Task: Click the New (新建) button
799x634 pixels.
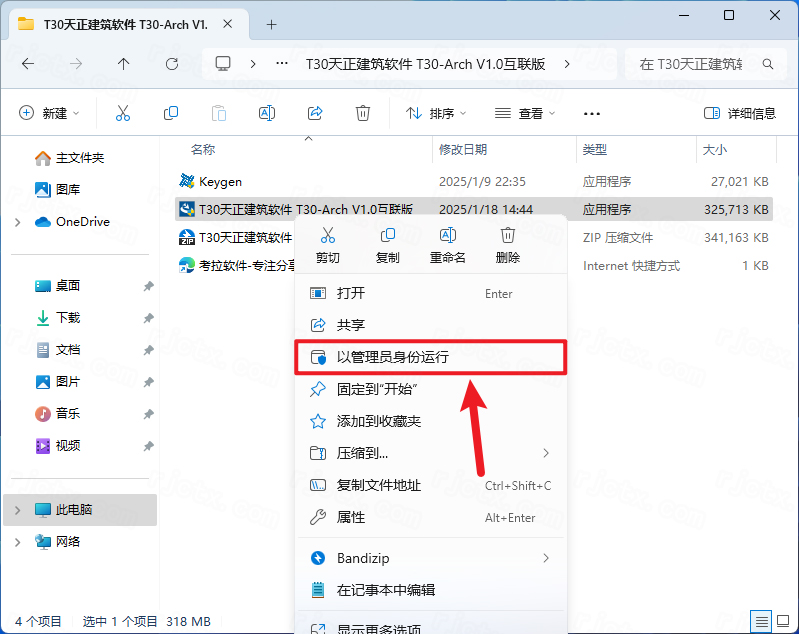Action: (50, 113)
